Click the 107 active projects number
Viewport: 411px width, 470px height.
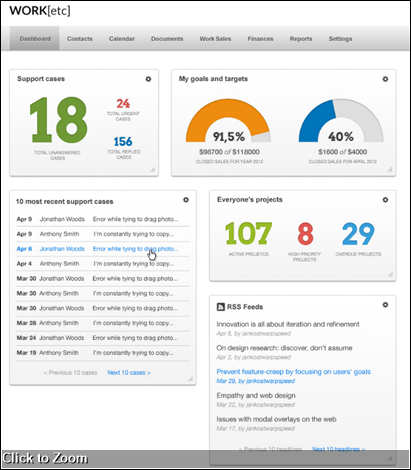pos(248,234)
